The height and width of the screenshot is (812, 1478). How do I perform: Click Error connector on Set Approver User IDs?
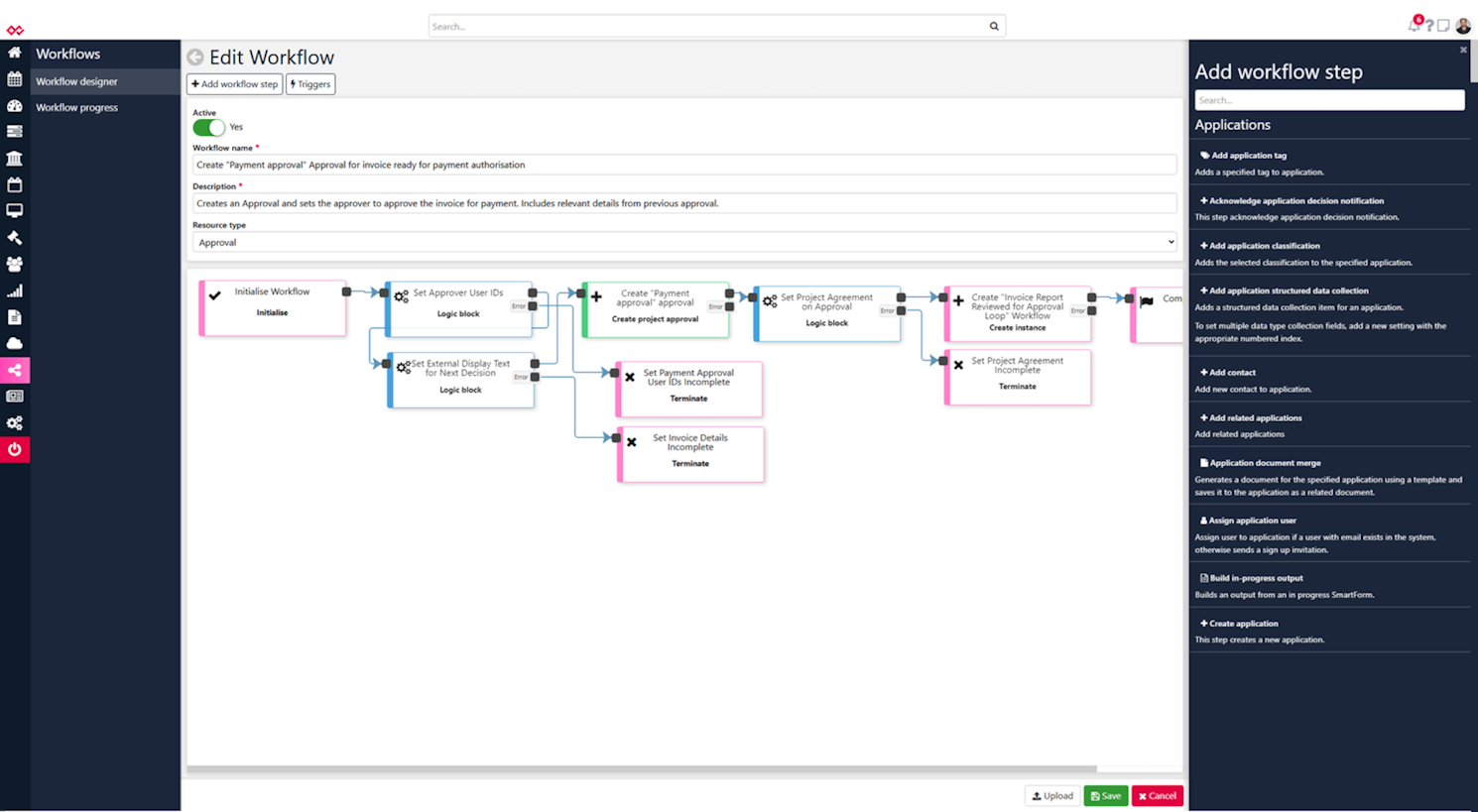click(x=533, y=306)
